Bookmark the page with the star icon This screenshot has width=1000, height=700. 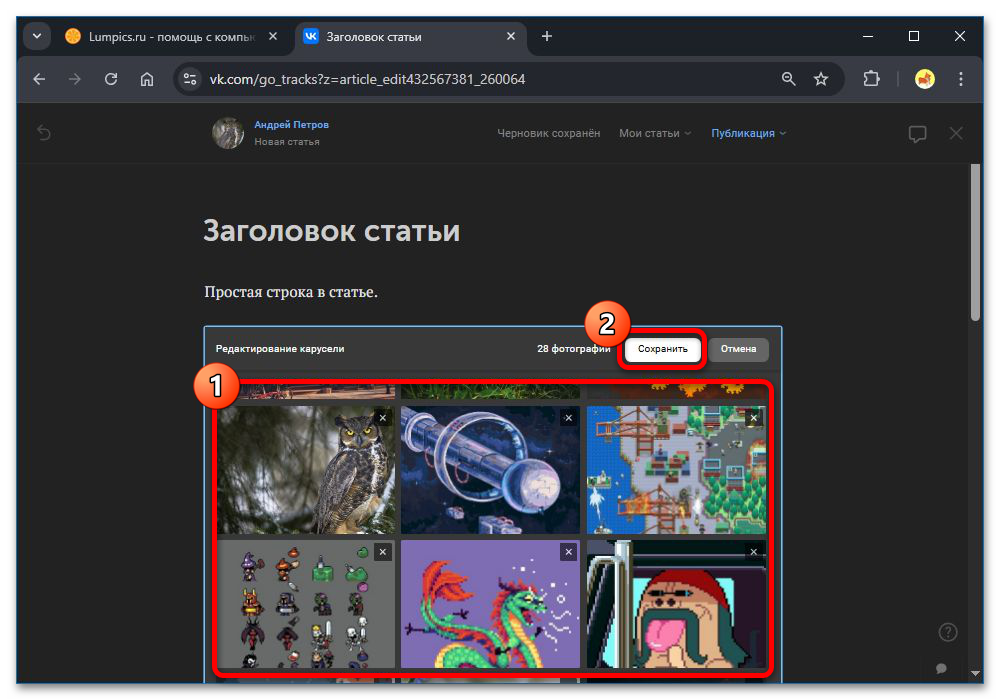click(821, 78)
